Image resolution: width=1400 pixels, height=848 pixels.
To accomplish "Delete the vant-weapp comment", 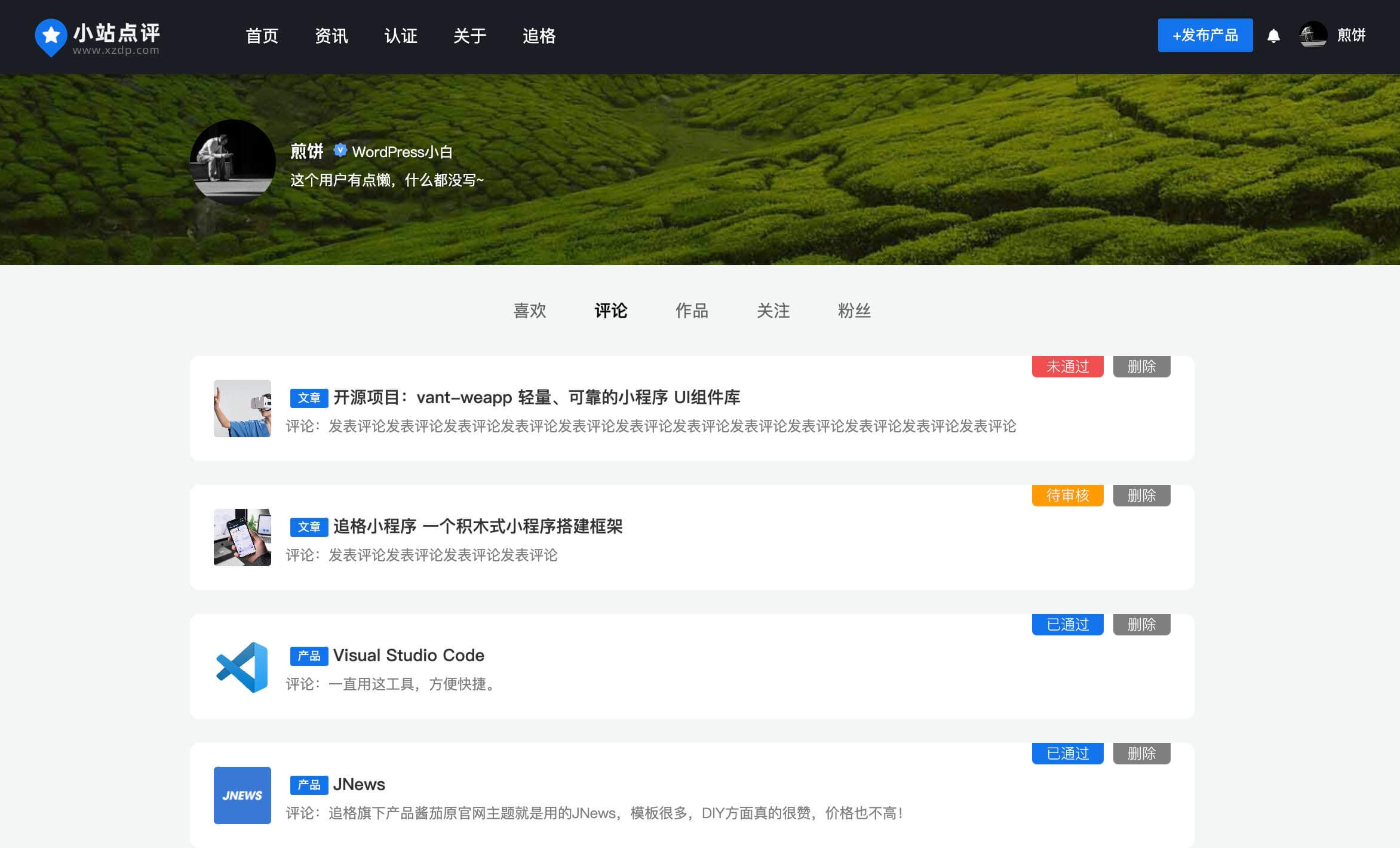I will [1142, 366].
